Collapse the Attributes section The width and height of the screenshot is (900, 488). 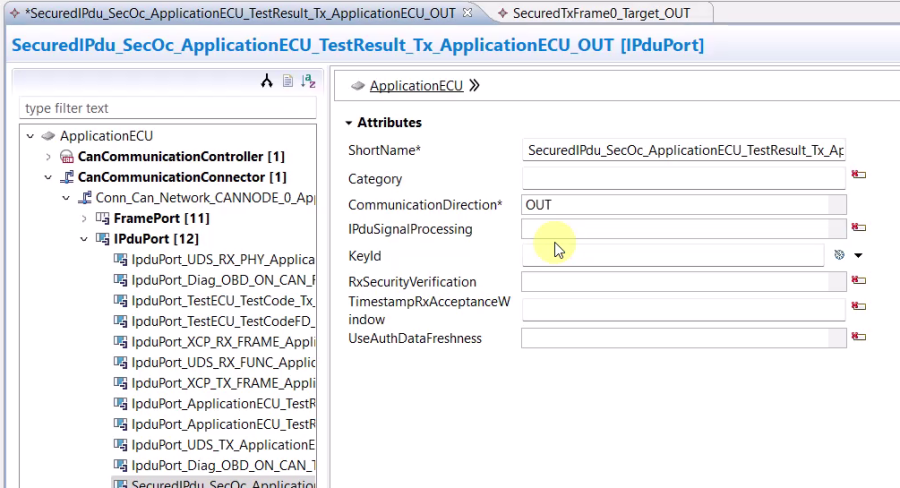click(x=348, y=123)
